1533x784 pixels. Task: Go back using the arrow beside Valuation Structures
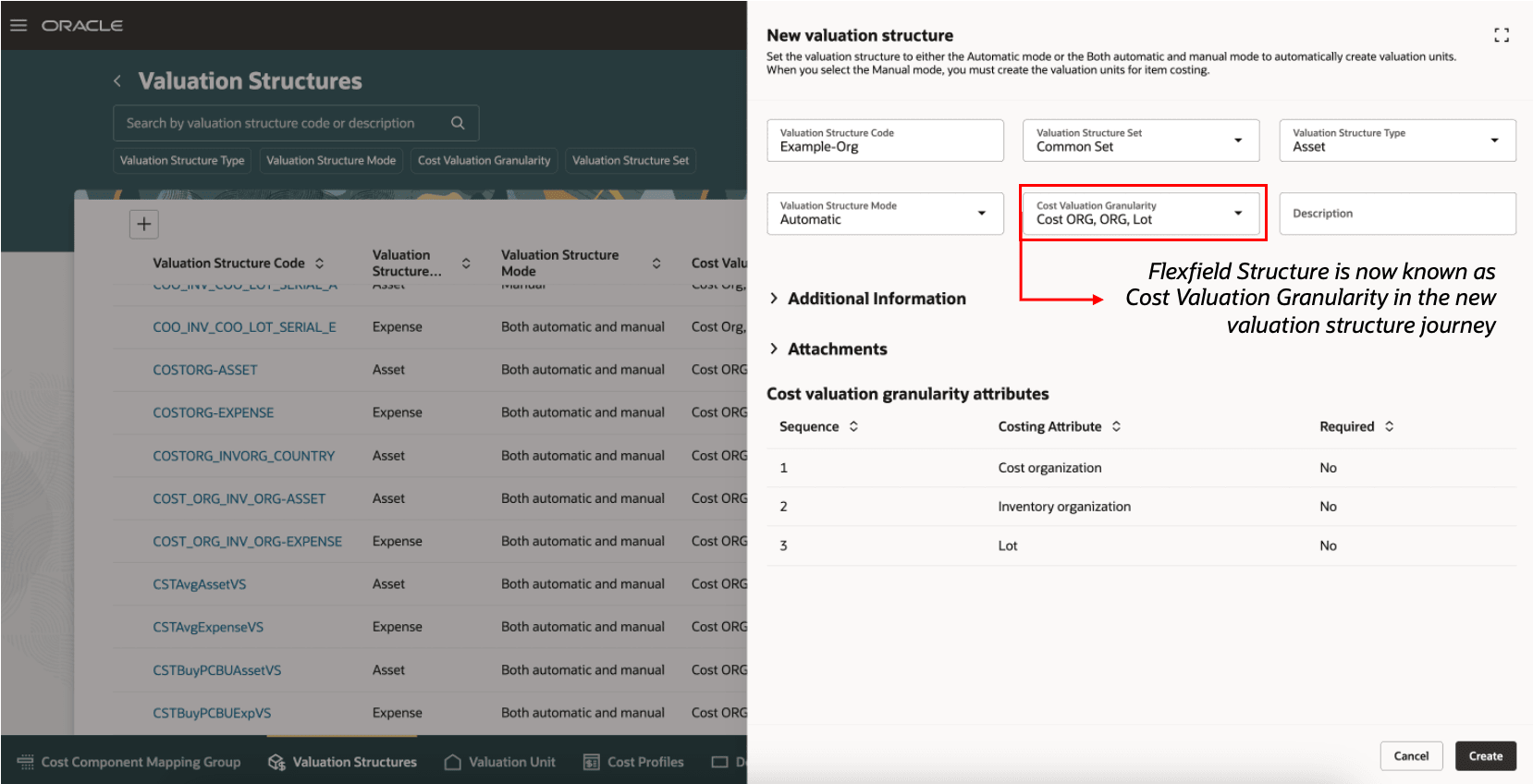[117, 81]
